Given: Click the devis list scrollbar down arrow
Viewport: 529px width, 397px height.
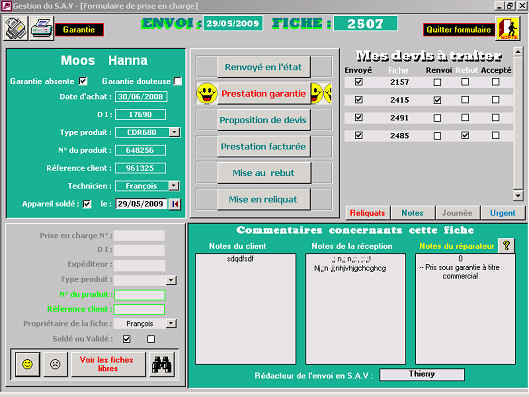Looking at the screenshot, I should [518, 195].
